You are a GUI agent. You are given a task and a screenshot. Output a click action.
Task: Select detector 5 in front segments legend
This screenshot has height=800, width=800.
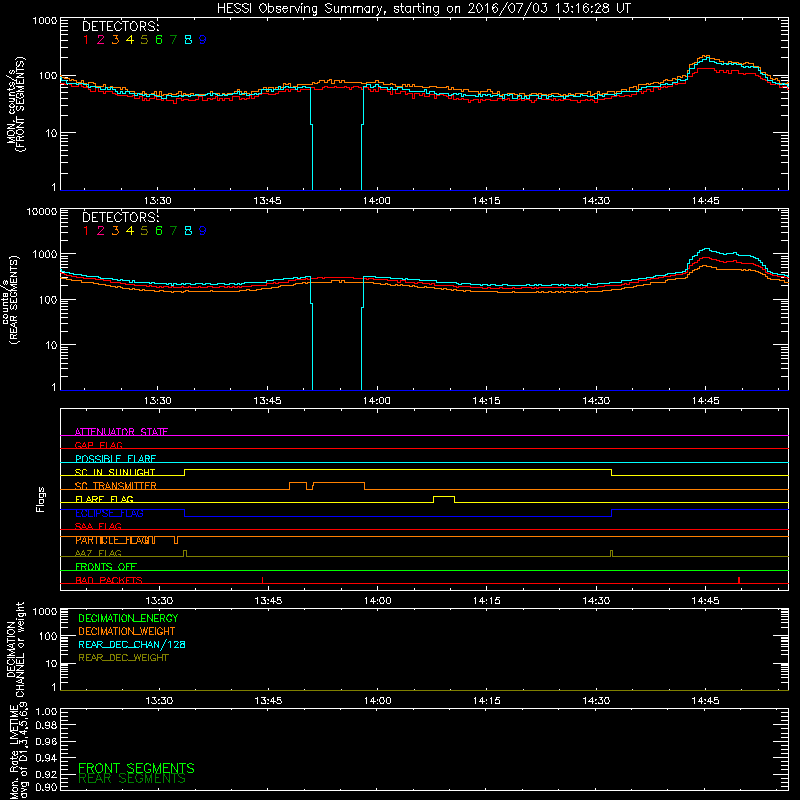tap(144, 40)
